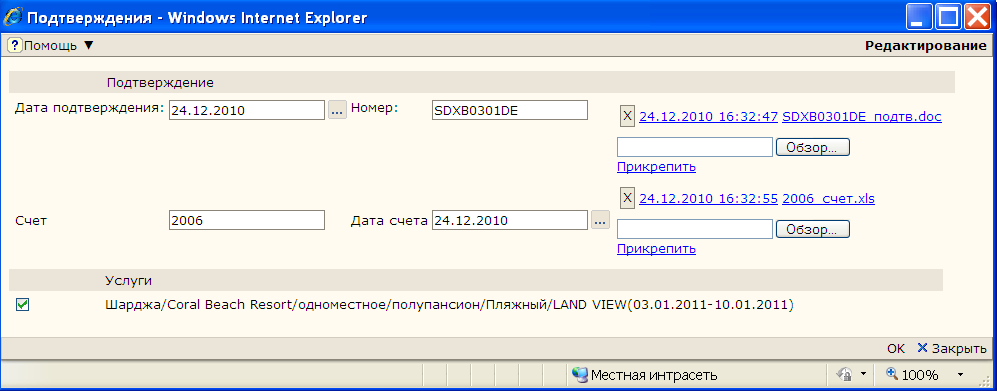The width and height of the screenshot is (997, 391).
Task: Click the Закрыть close button
Action: click(952, 348)
